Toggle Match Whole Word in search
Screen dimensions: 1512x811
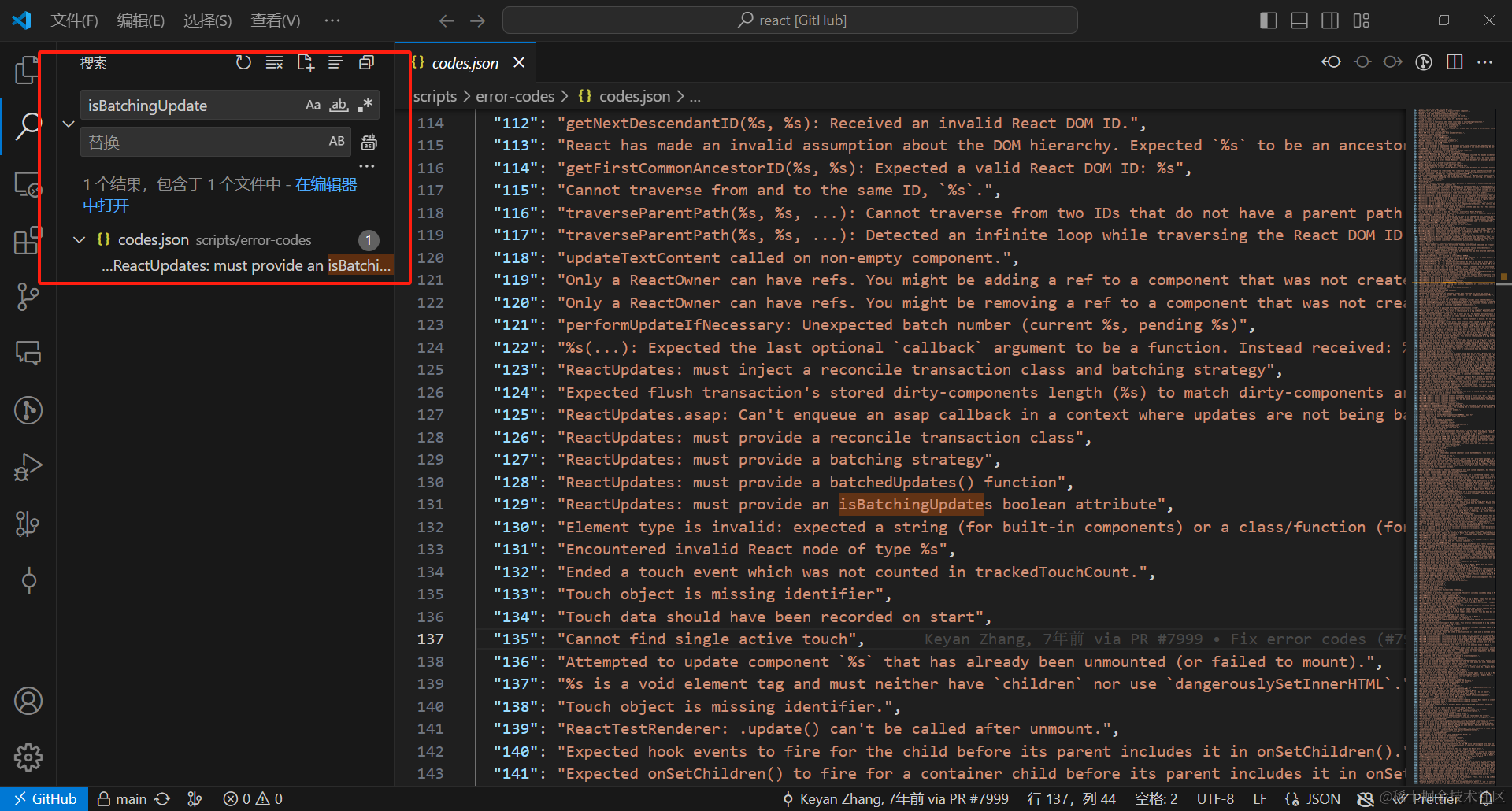tap(339, 105)
